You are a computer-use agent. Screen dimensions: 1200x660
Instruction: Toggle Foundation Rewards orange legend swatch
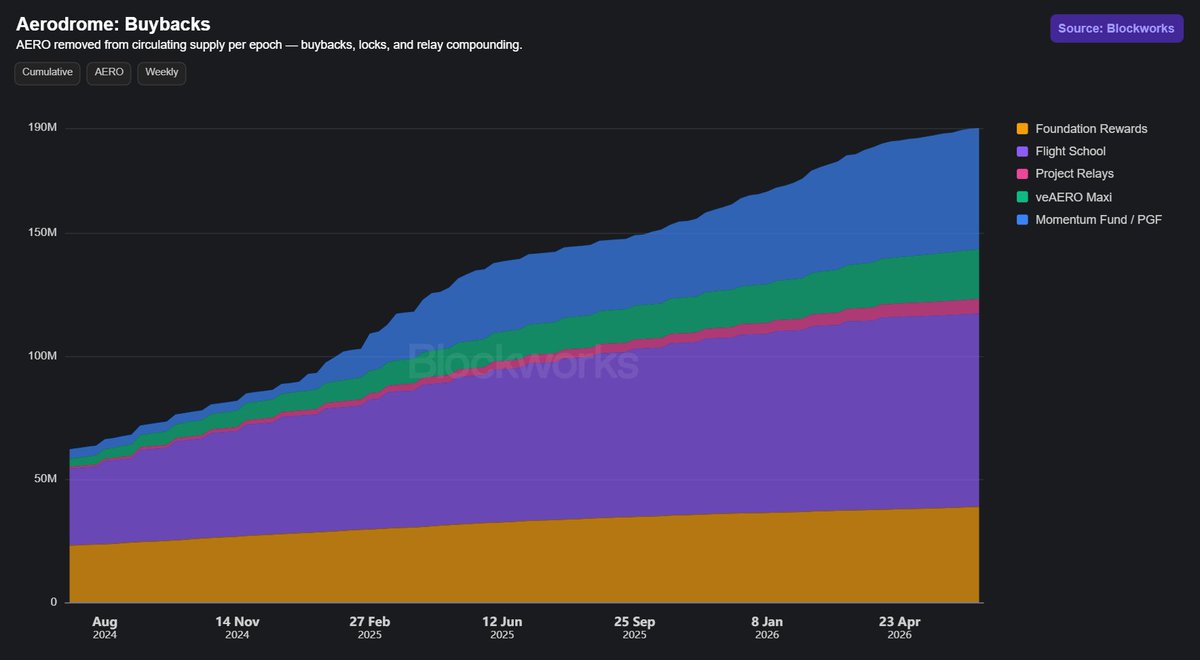[1022, 129]
